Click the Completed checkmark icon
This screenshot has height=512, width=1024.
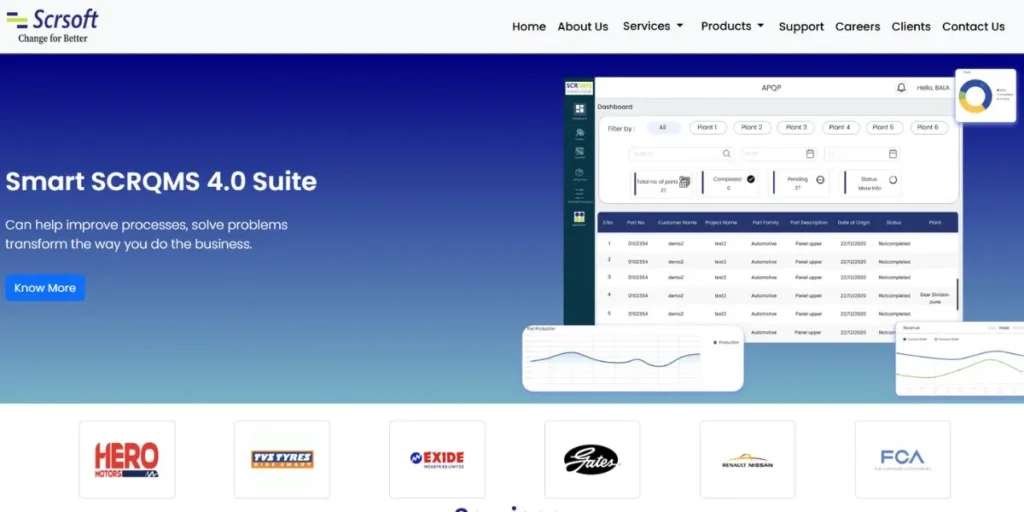click(751, 179)
